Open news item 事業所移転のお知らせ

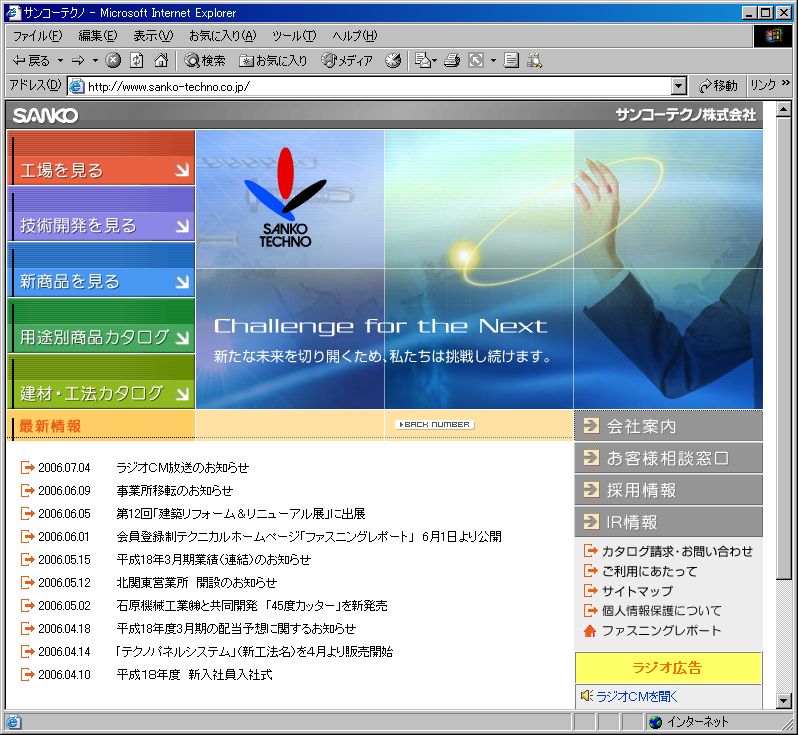click(174, 490)
